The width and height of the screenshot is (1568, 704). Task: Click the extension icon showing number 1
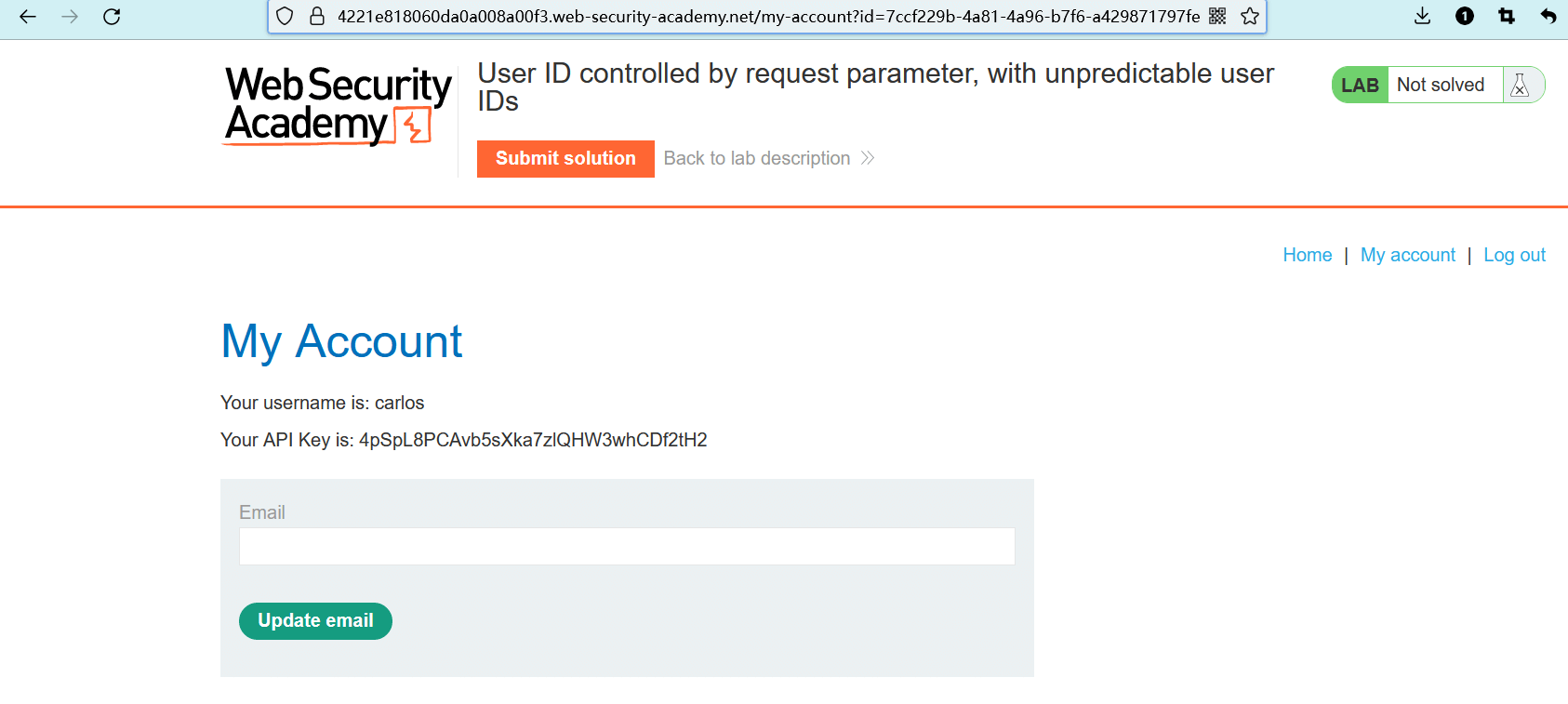1465,16
